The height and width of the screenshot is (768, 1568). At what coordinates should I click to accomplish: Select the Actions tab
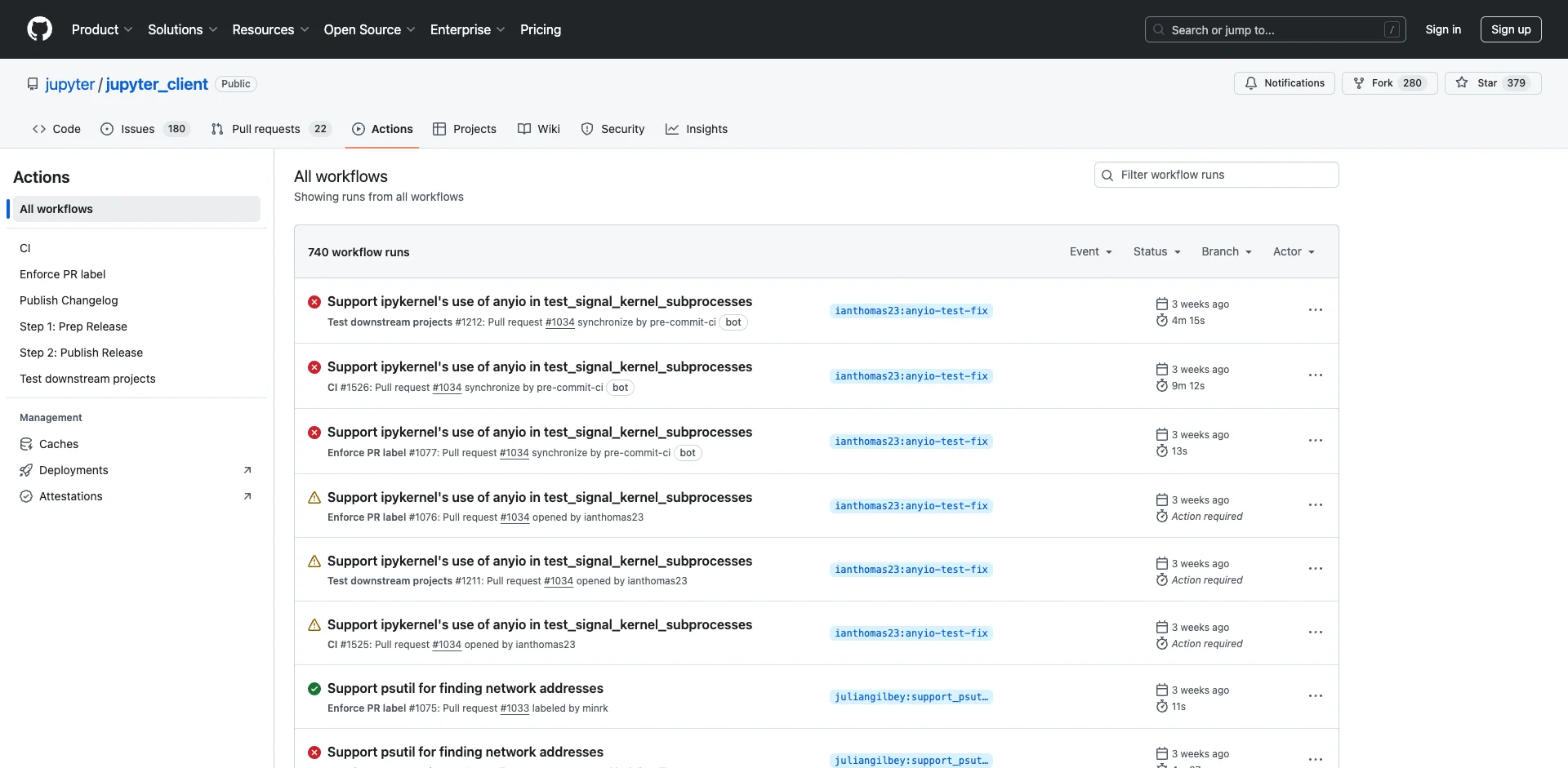382,129
